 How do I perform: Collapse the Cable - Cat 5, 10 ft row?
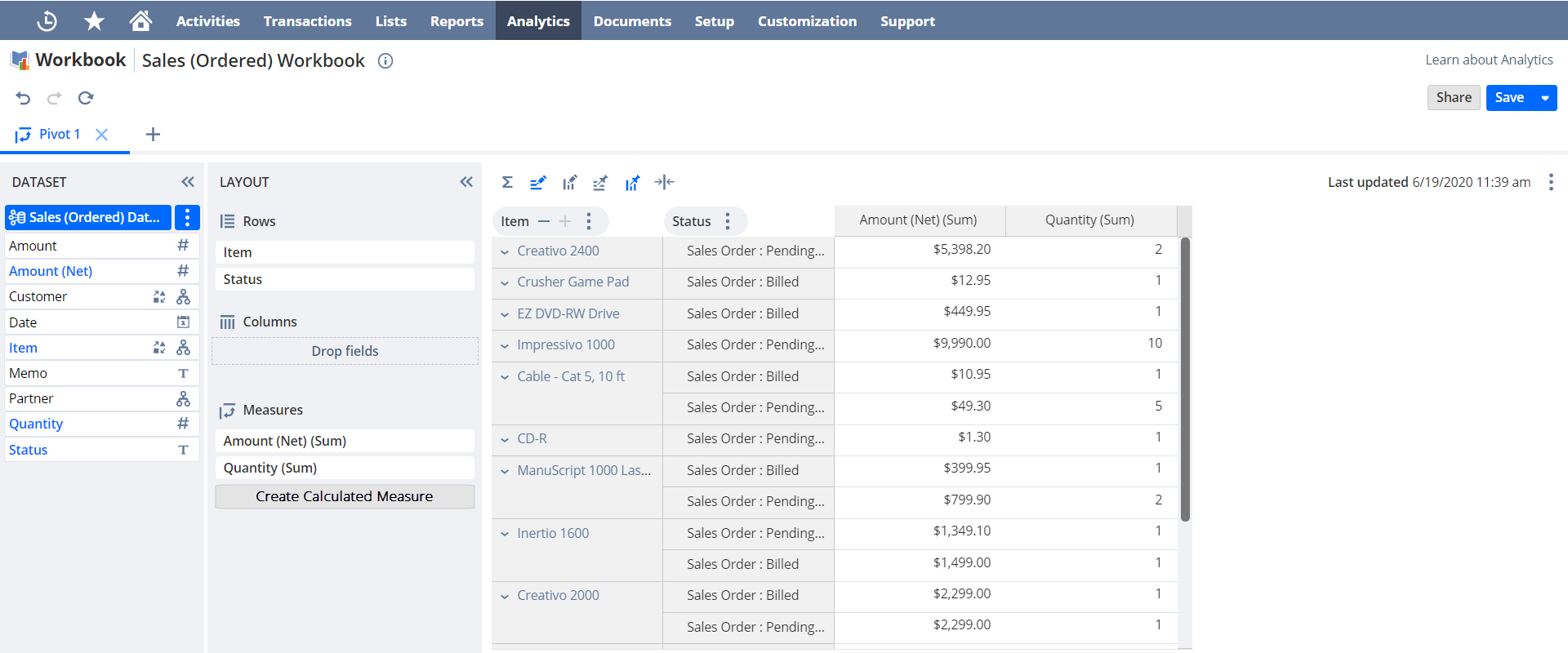[505, 377]
